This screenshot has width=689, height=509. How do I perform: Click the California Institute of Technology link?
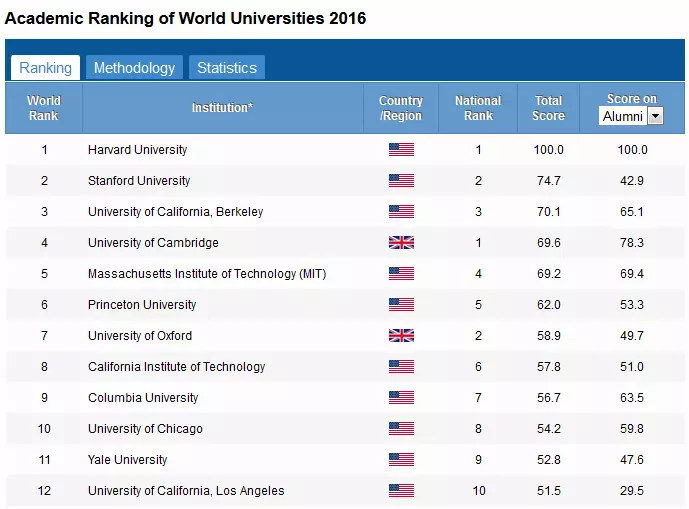[176, 367]
